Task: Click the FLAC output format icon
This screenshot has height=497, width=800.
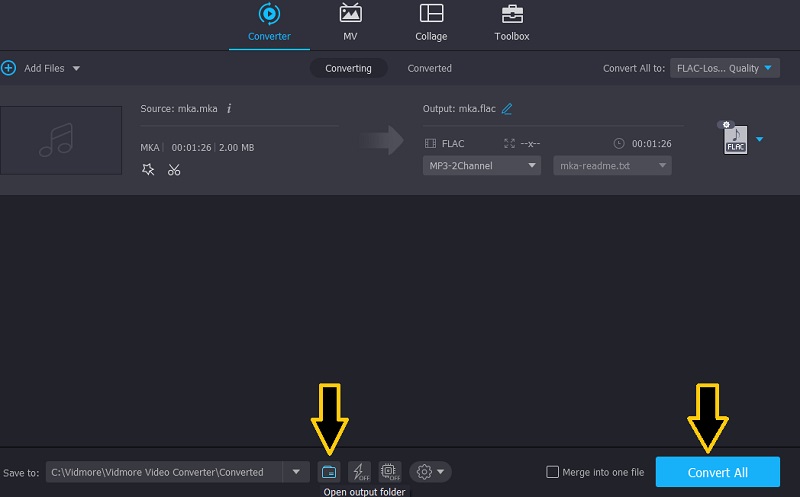Action: point(735,140)
